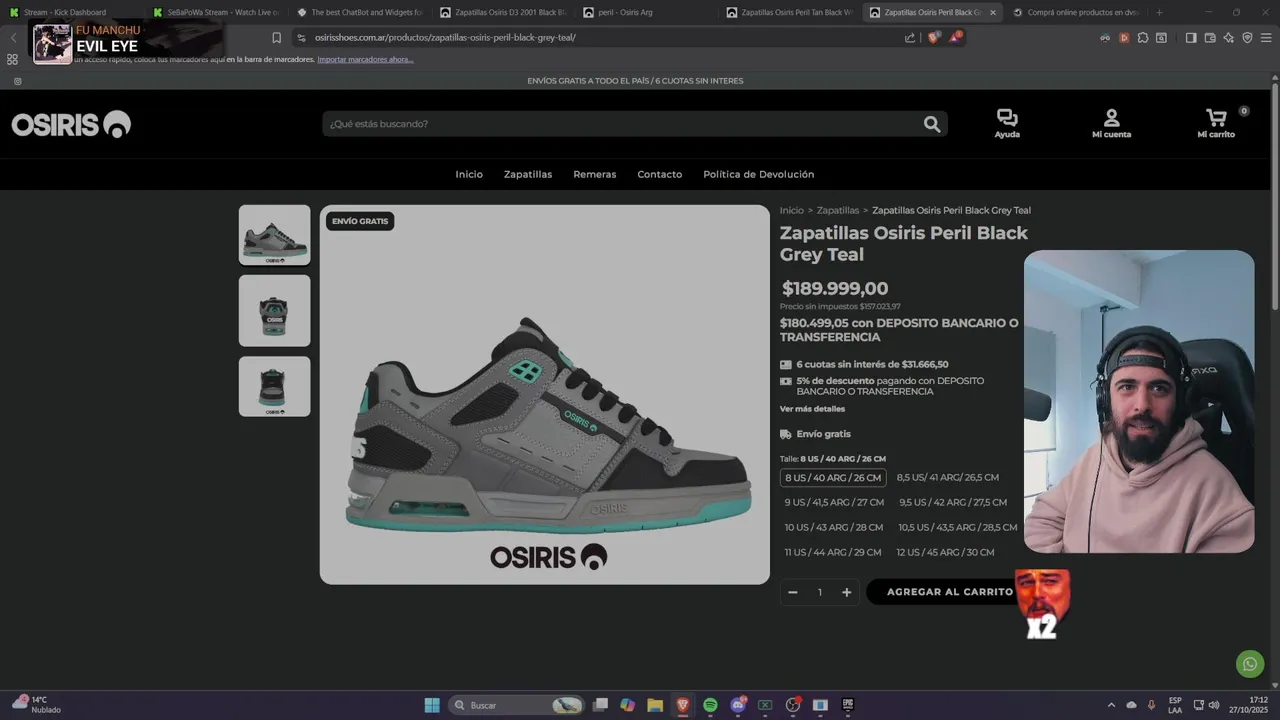Open File Explorer from the taskbar
This screenshot has width=1280, height=720.
pyautogui.click(x=655, y=705)
